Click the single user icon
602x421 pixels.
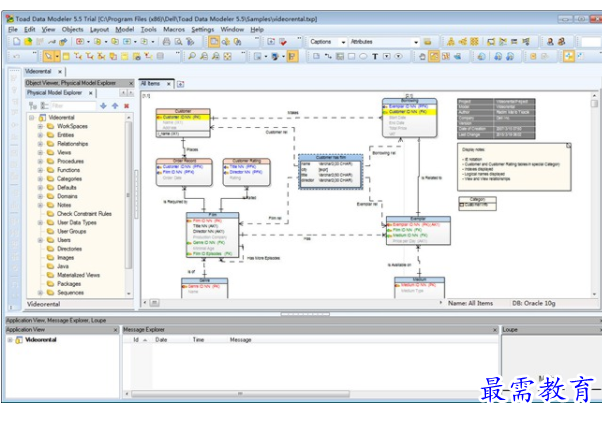pyautogui.click(x=550, y=41)
